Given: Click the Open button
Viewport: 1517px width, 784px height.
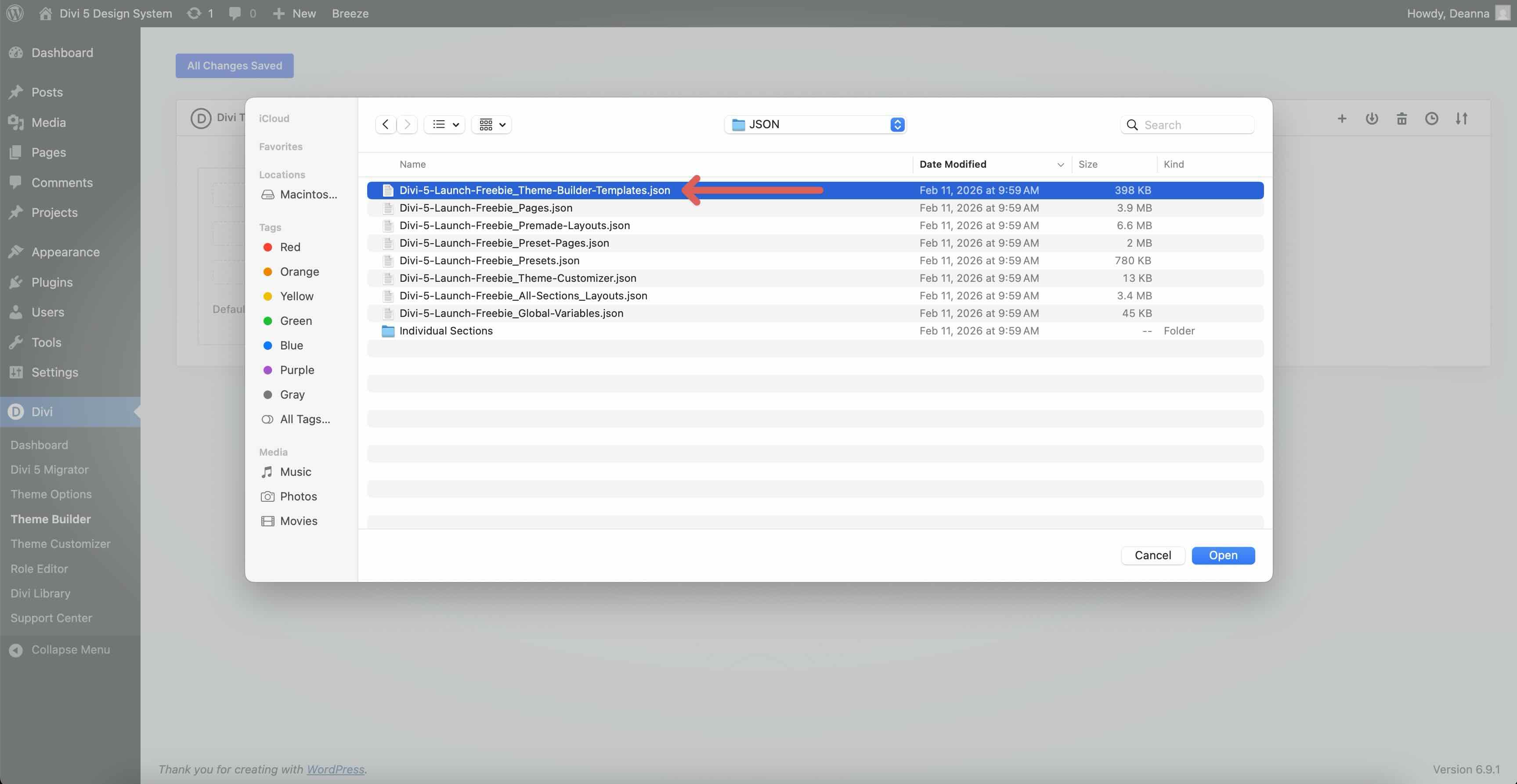Looking at the screenshot, I should (1223, 555).
